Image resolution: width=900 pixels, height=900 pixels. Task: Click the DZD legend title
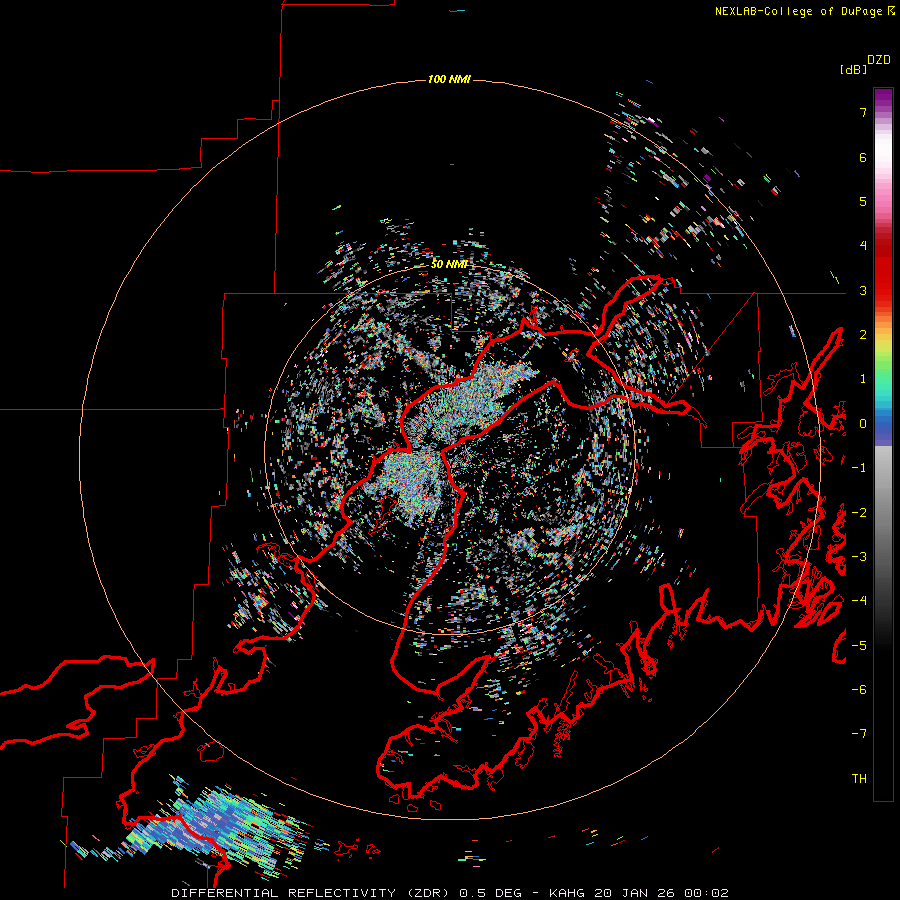tap(879, 60)
